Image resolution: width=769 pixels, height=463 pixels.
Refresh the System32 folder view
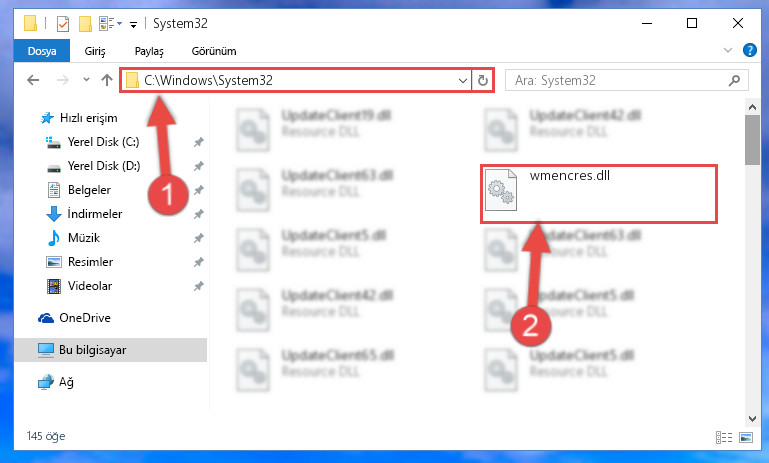click(x=483, y=80)
